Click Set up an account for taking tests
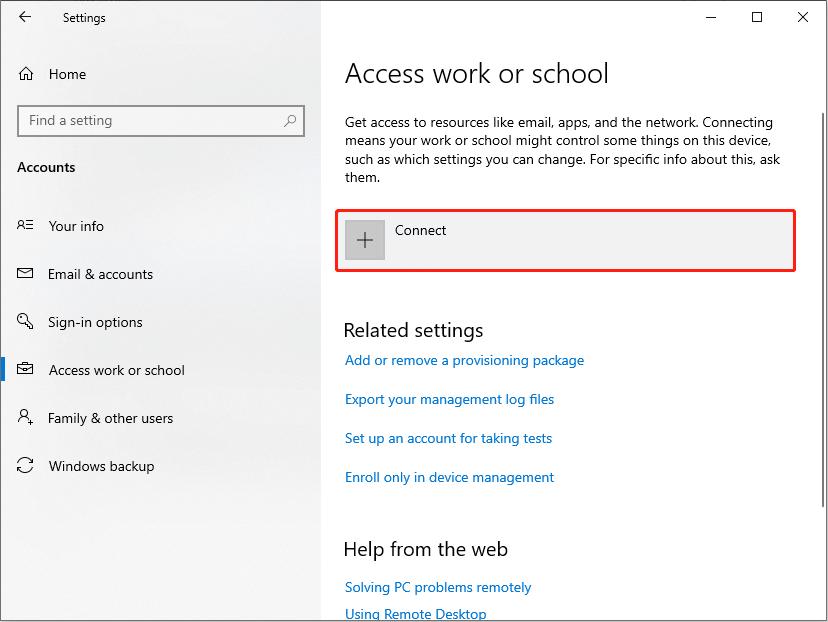The height and width of the screenshot is (622, 828). click(x=448, y=438)
